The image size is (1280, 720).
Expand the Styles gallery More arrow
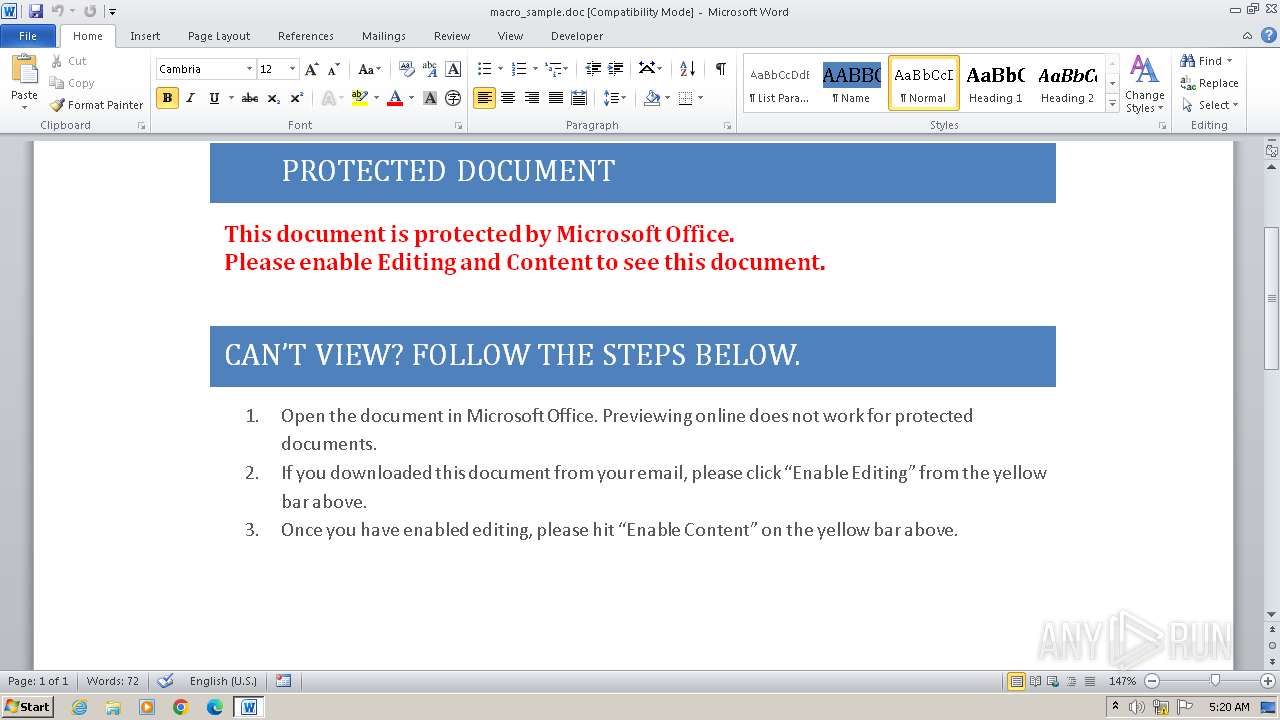[x=1113, y=103]
